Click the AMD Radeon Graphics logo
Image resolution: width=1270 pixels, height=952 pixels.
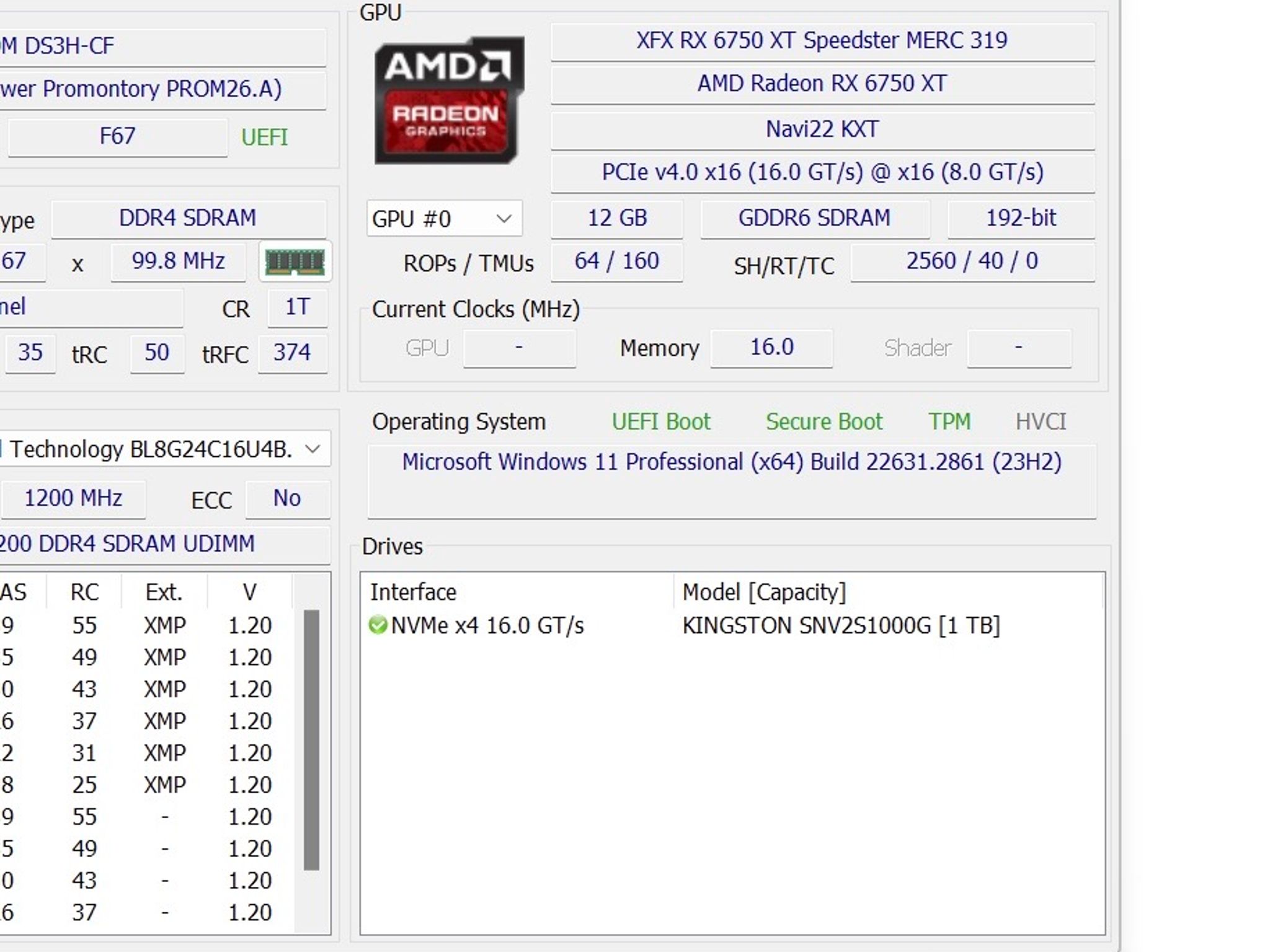[449, 100]
